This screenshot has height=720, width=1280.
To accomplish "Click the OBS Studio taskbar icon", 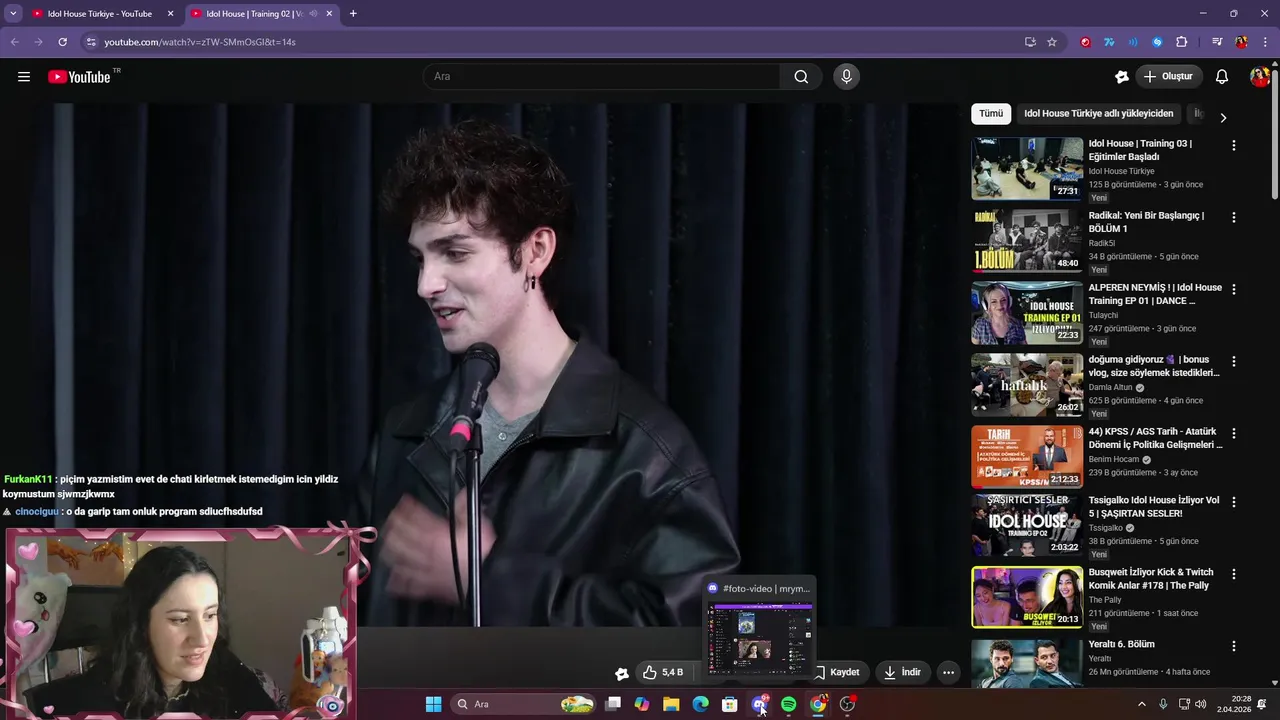I will (848, 704).
